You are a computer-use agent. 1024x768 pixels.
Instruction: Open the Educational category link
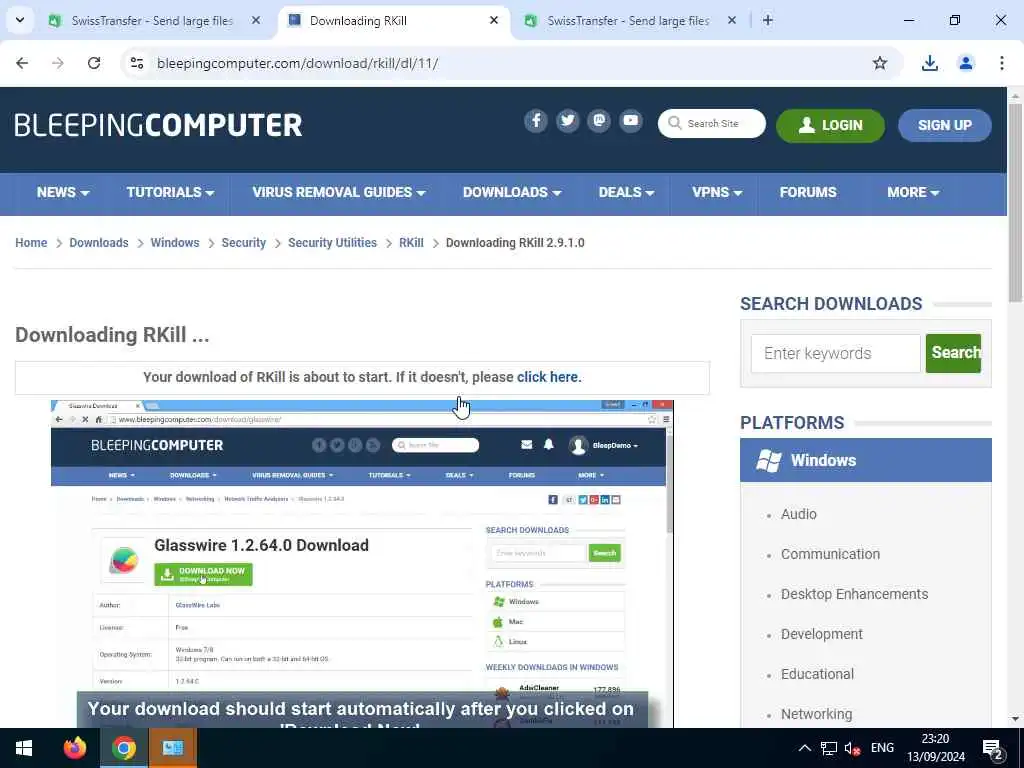click(x=817, y=674)
